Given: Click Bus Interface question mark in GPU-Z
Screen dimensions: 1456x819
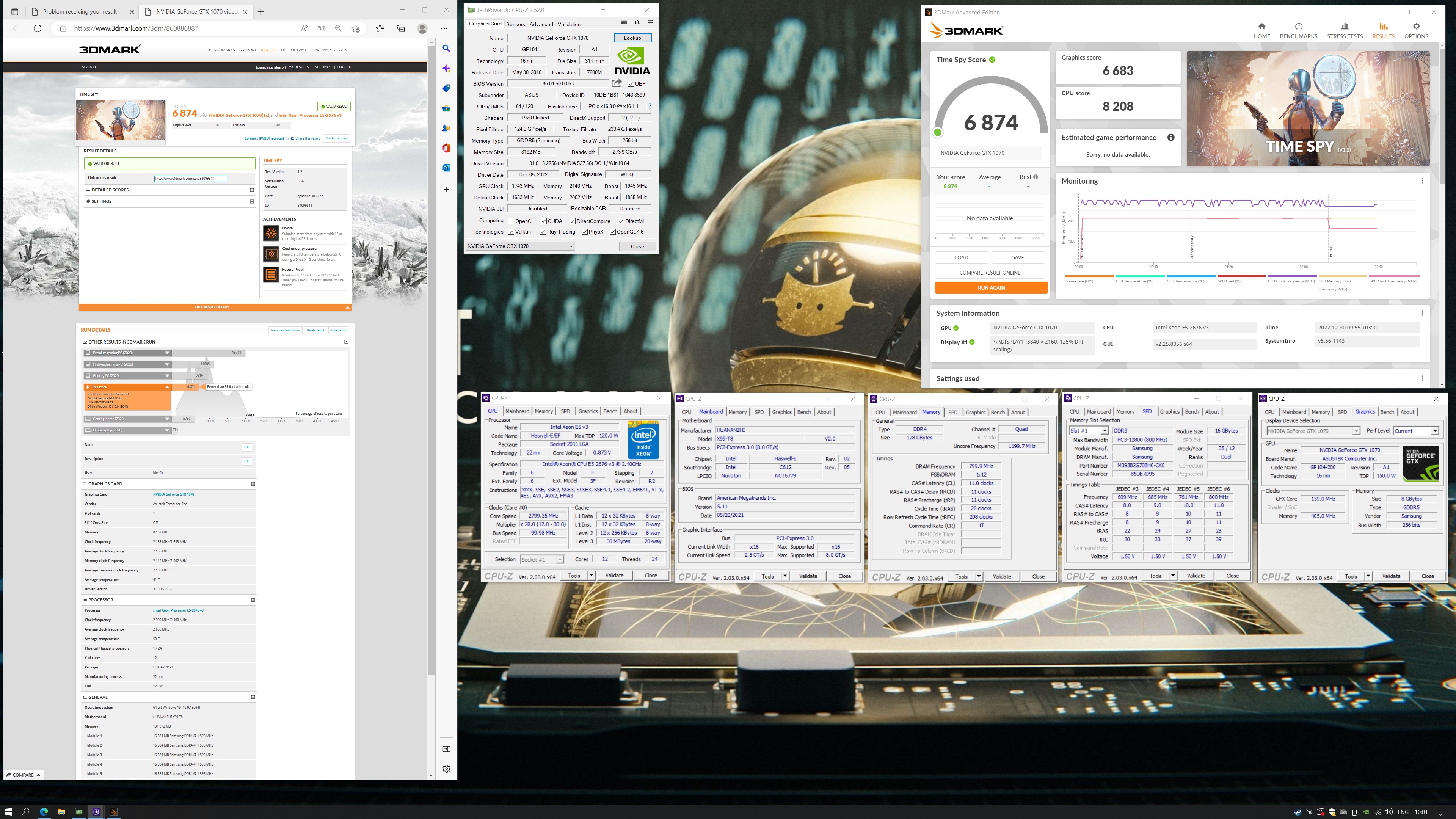Looking at the screenshot, I should (x=650, y=106).
